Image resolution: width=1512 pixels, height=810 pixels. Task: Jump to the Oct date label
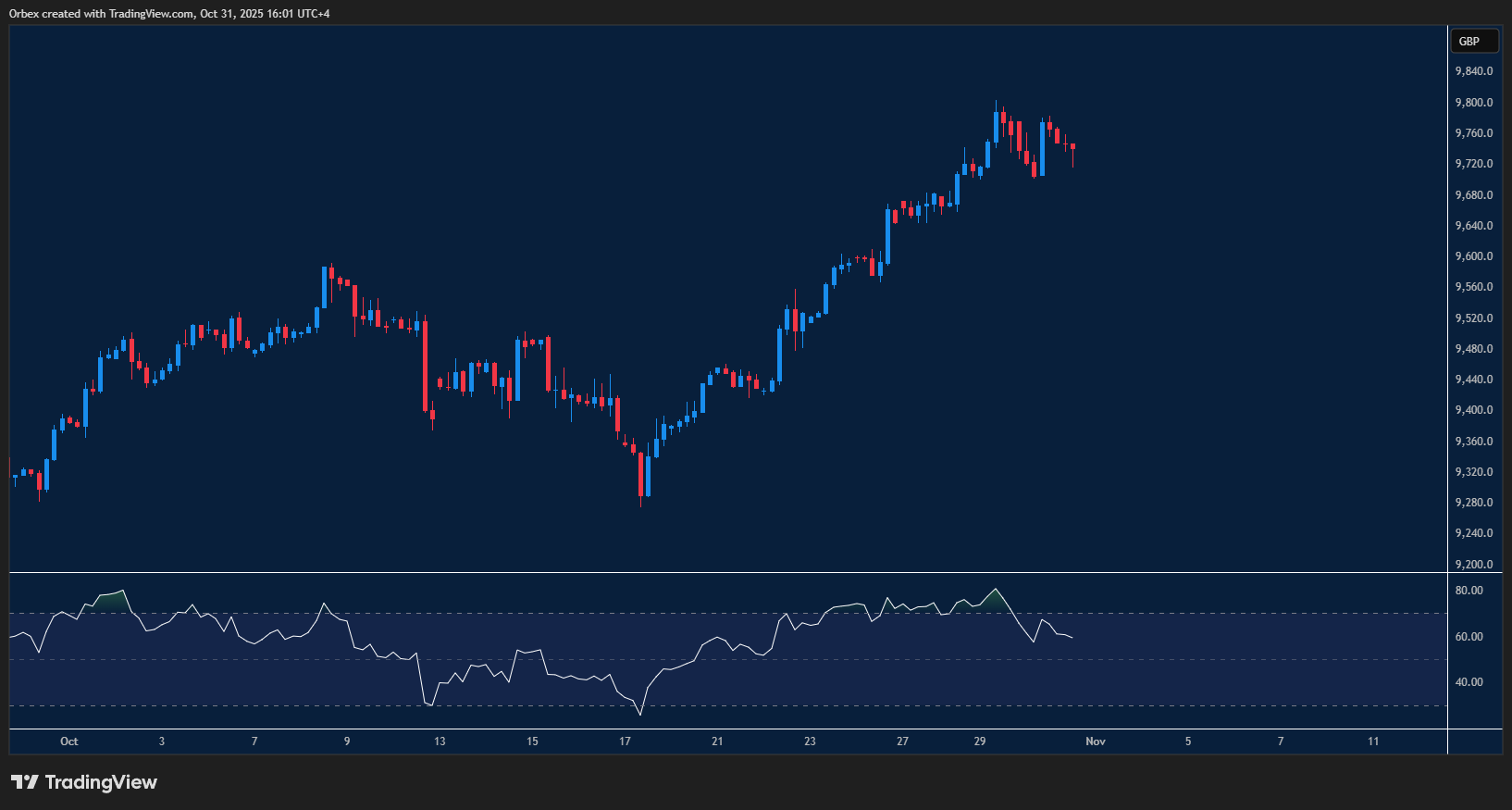click(x=69, y=741)
